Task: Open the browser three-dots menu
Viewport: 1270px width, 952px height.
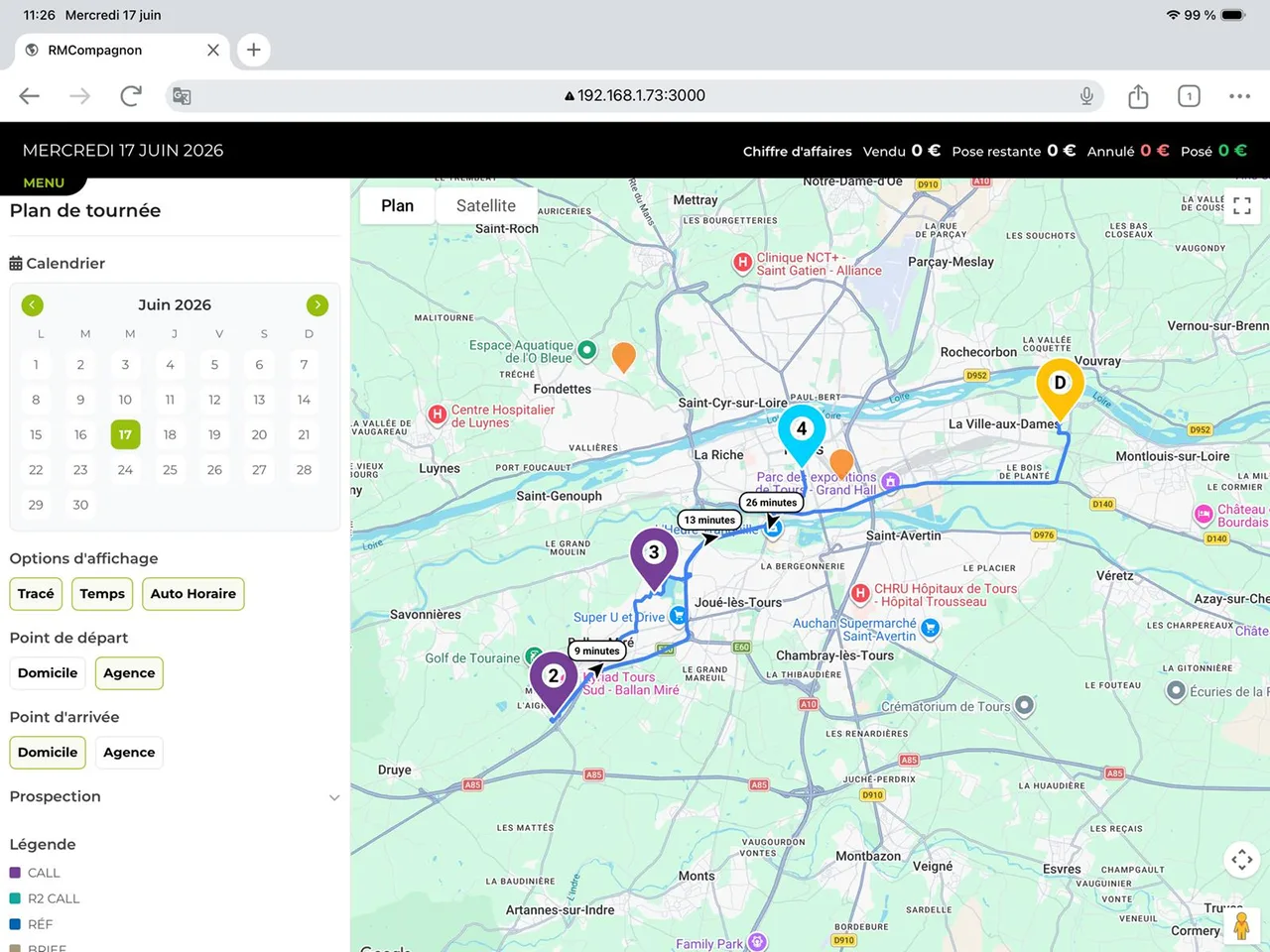Action: point(1239,96)
